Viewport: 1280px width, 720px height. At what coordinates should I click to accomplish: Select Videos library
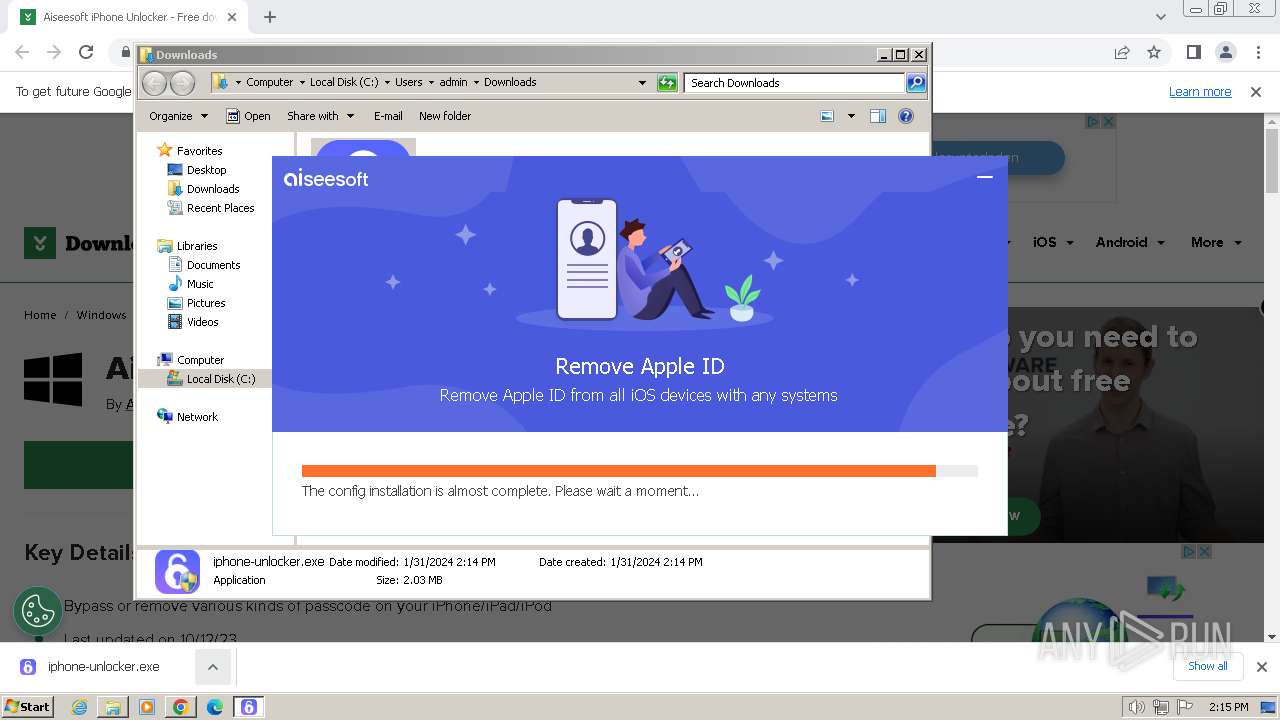202,322
